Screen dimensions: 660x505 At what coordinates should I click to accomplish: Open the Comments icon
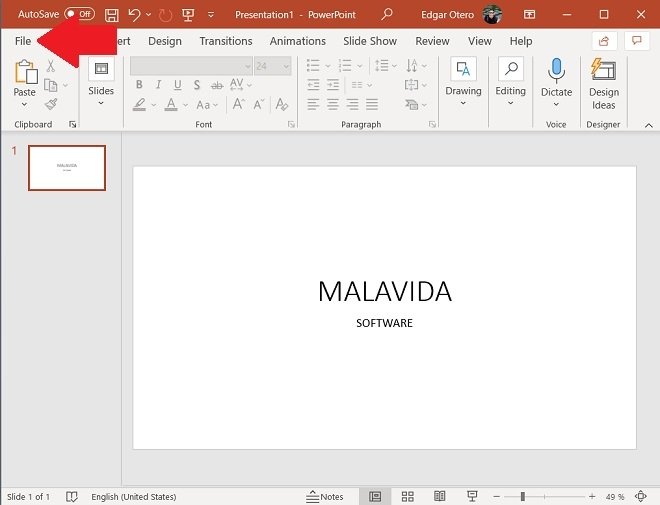(x=637, y=41)
